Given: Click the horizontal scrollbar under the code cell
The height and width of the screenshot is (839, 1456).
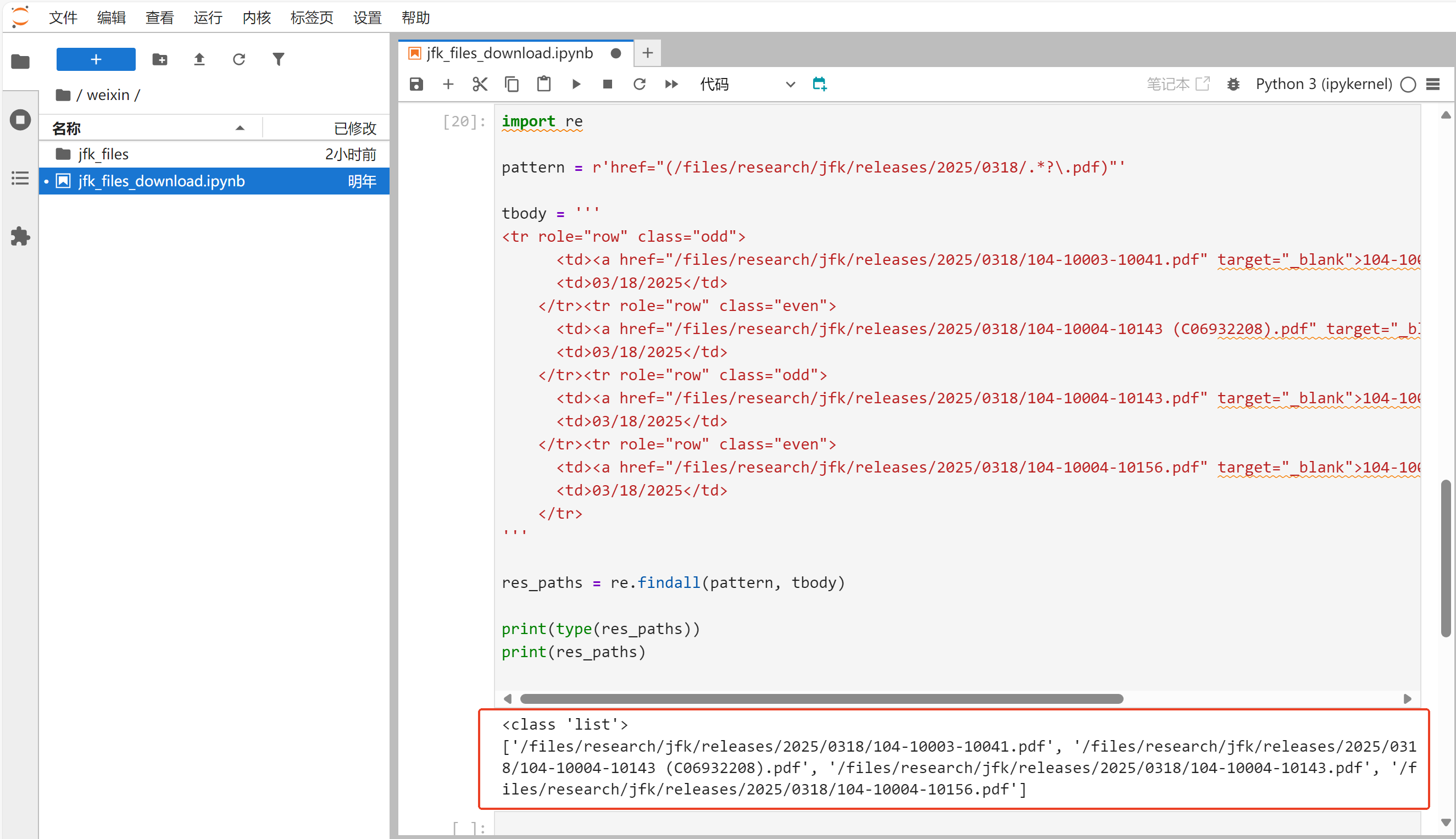Looking at the screenshot, I should [821, 698].
